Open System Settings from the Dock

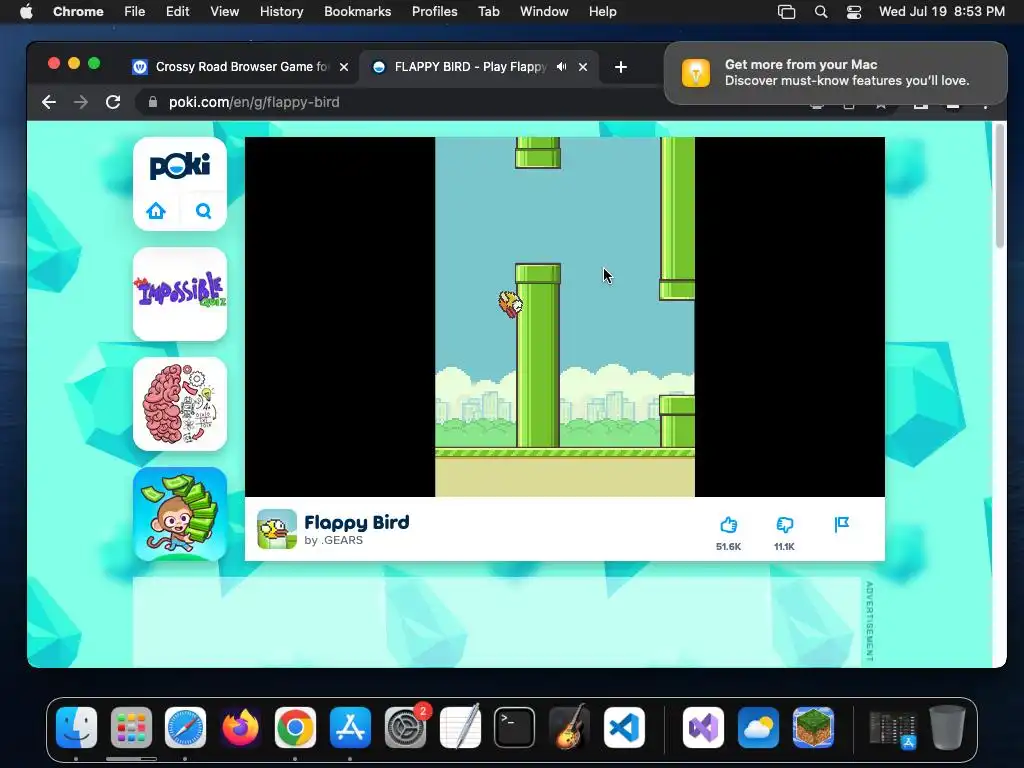405,728
